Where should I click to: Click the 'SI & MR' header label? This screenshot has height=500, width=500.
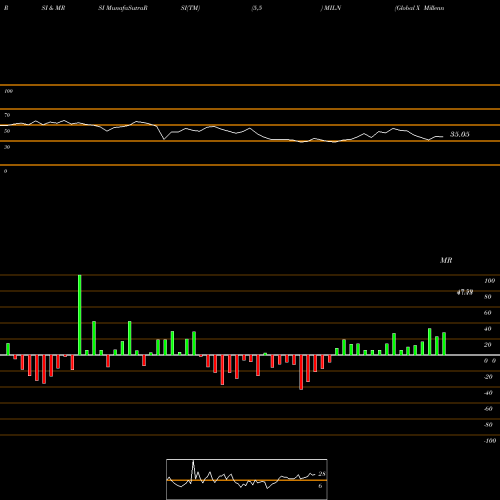tap(53, 8)
